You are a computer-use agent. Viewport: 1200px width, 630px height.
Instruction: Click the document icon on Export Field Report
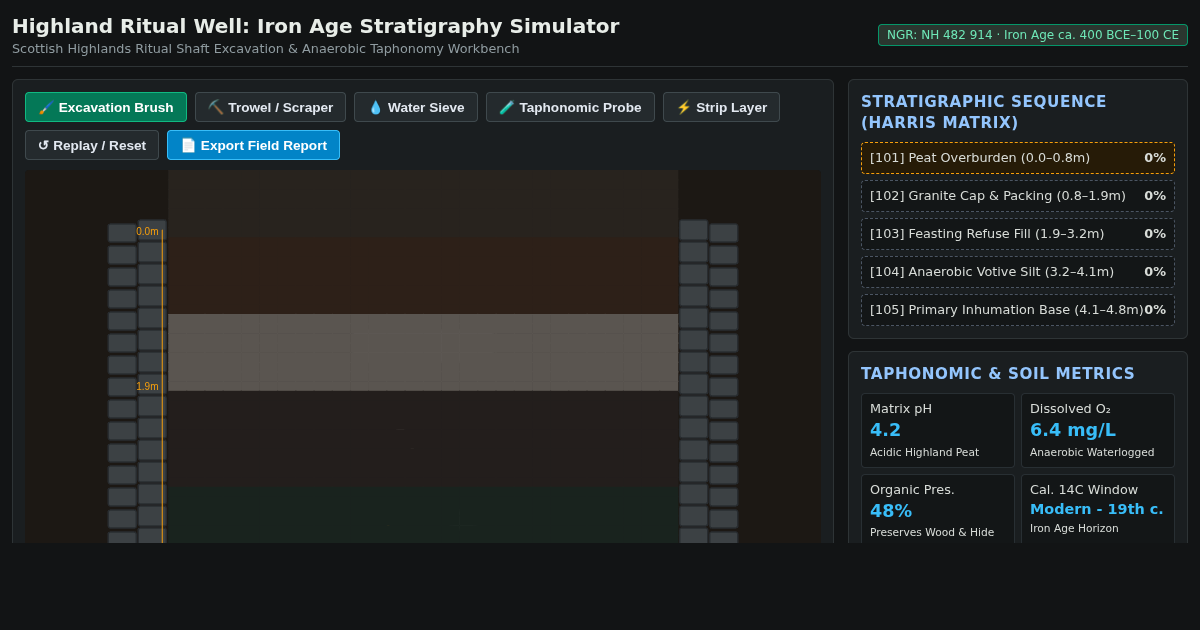[188, 145]
